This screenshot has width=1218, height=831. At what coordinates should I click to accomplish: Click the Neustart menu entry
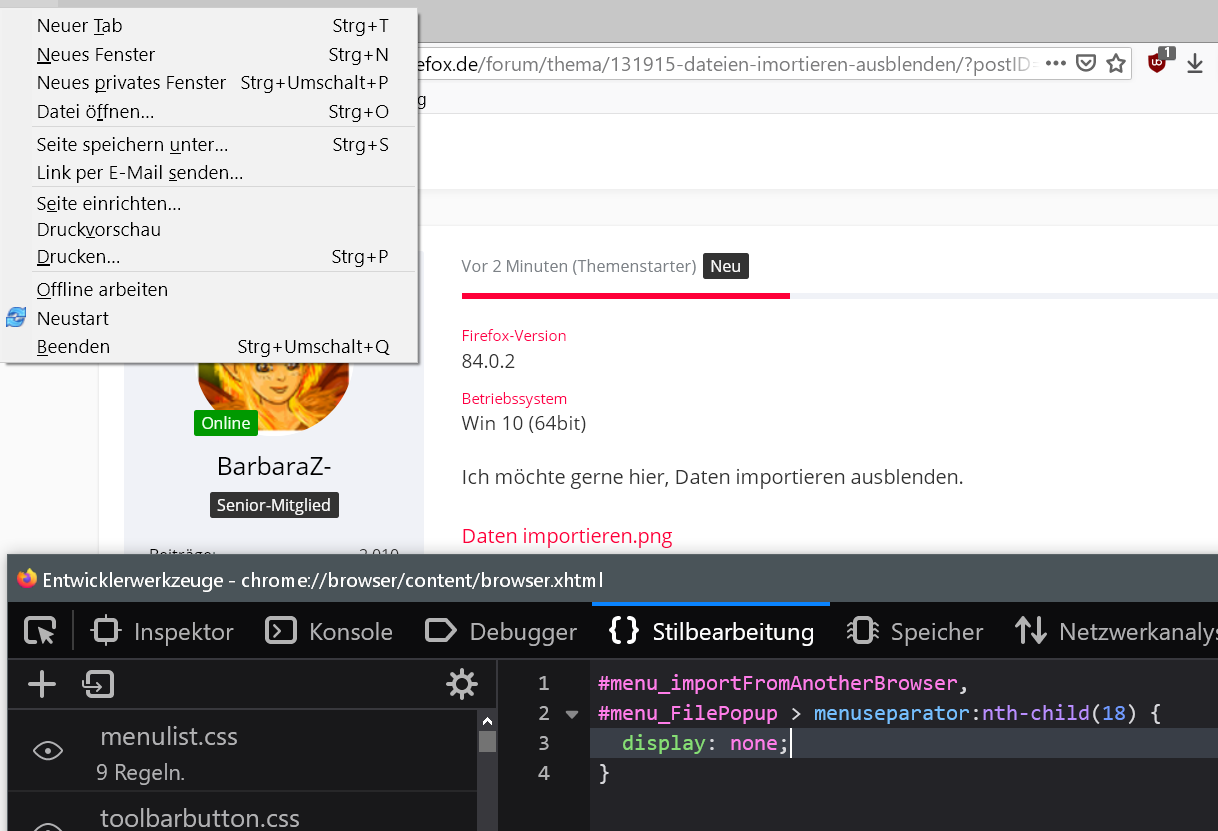click(x=73, y=319)
